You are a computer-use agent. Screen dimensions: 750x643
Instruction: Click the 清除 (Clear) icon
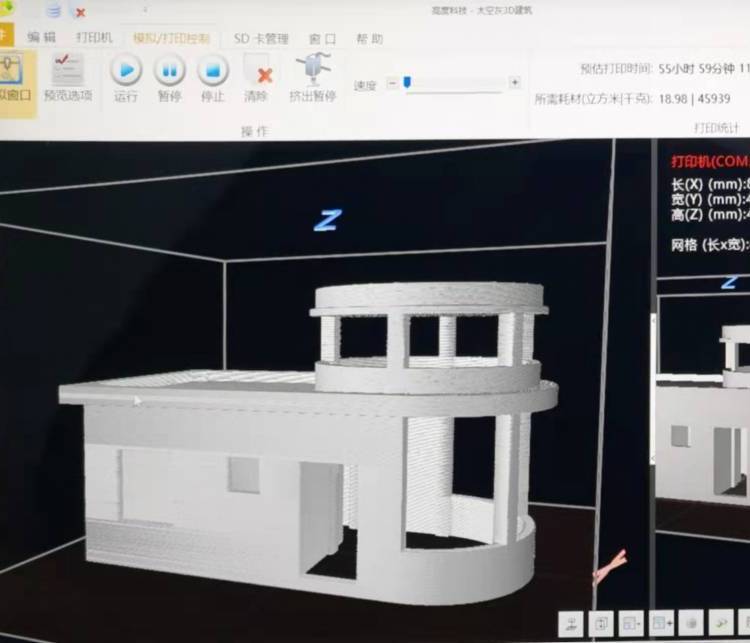coord(257,71)
